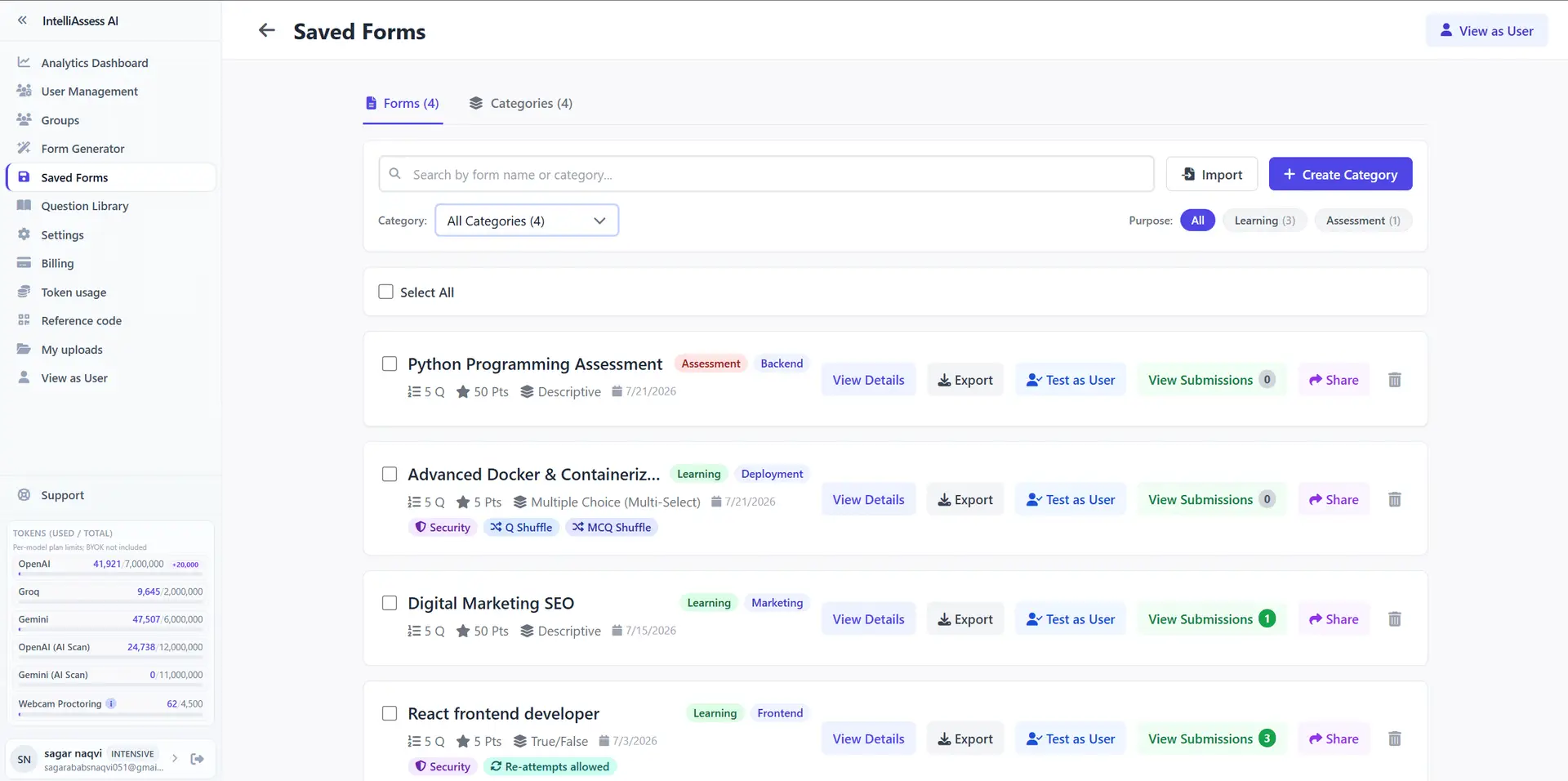View Submissions for React frontend developer
Screen dimensions: 1568x781
point(1212,739)
